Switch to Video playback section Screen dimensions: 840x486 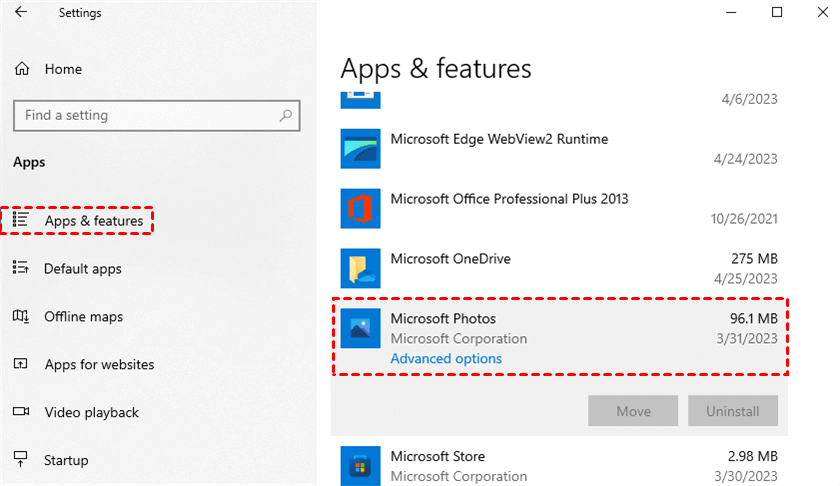pos(92,412)
